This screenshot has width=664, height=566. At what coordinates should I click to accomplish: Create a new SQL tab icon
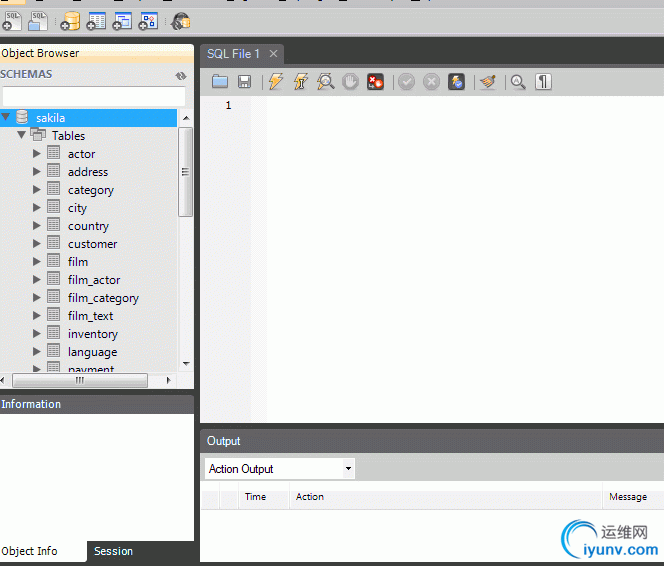11,21
